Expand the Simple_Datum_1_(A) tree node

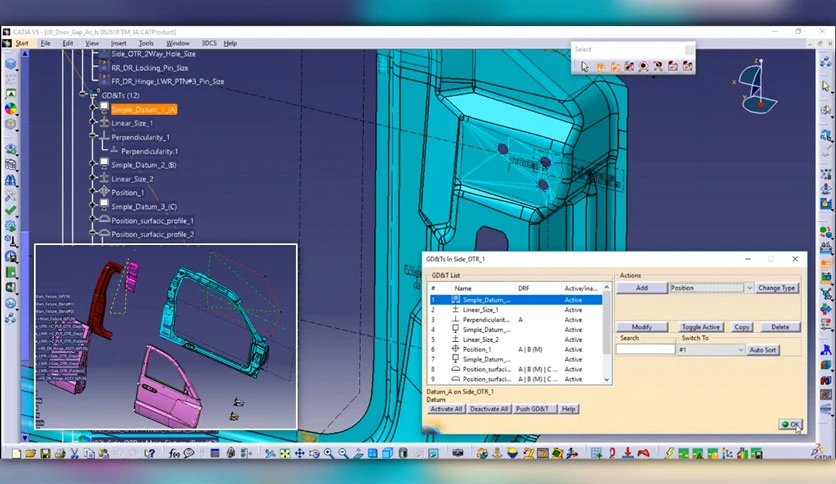point(93,109)
